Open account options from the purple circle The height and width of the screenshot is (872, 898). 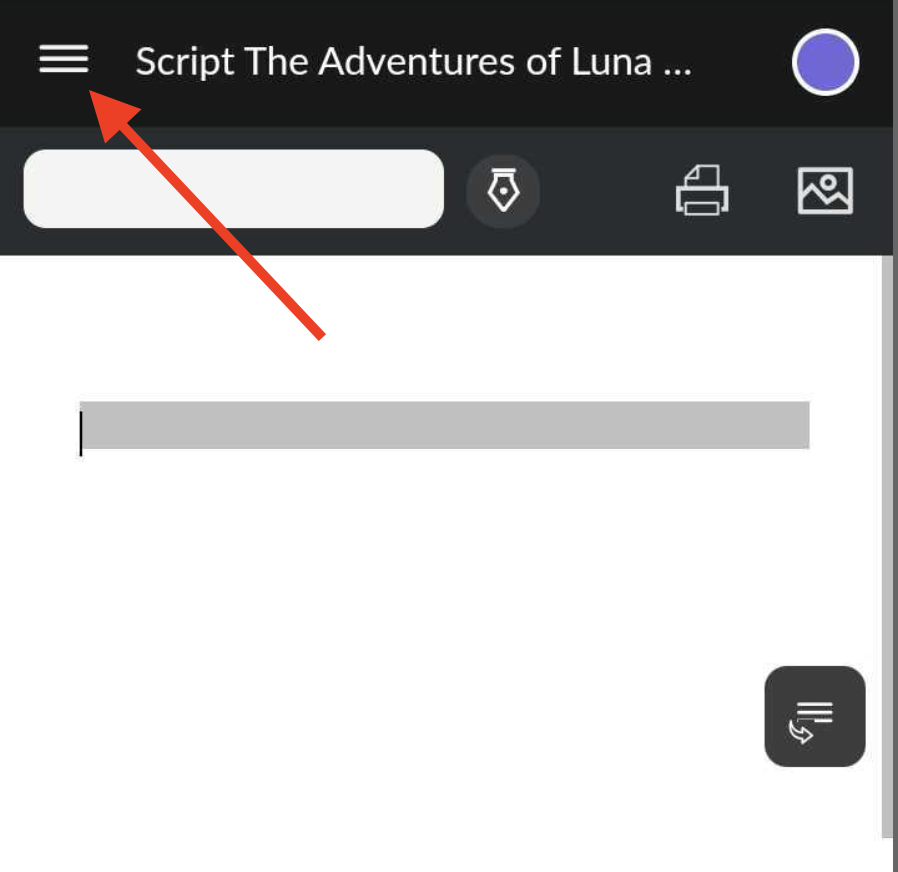coord(825,62)
